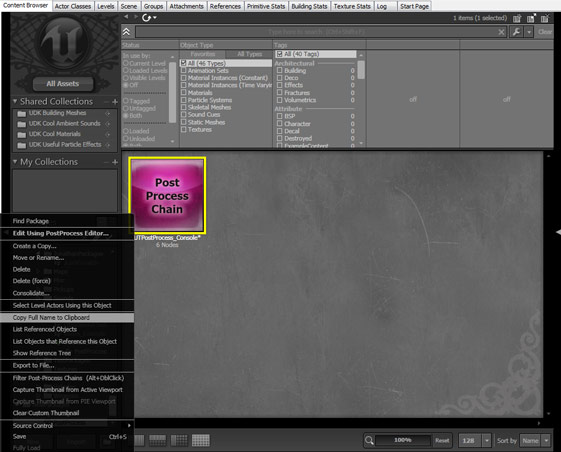Select the Tagged radio button
Screen dimensions: 561x452
126,101
